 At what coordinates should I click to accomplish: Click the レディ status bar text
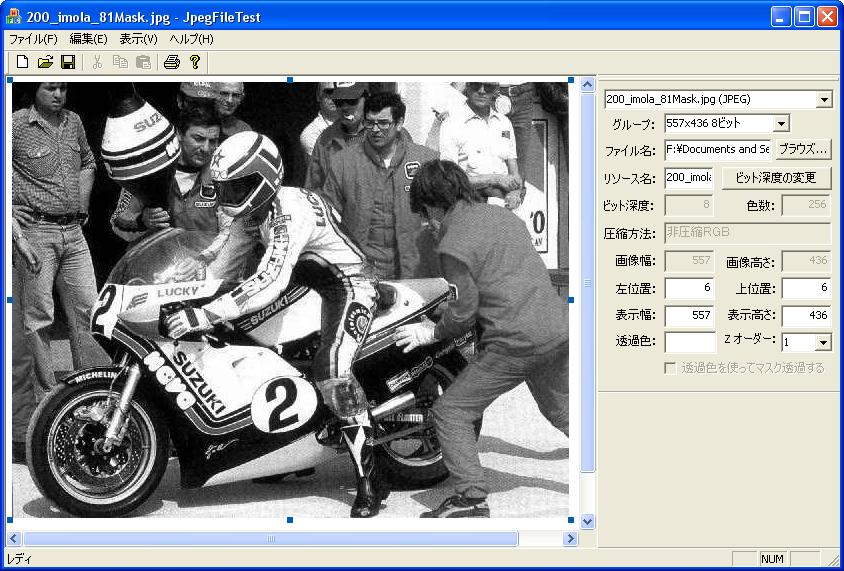[x=19, y=559]
